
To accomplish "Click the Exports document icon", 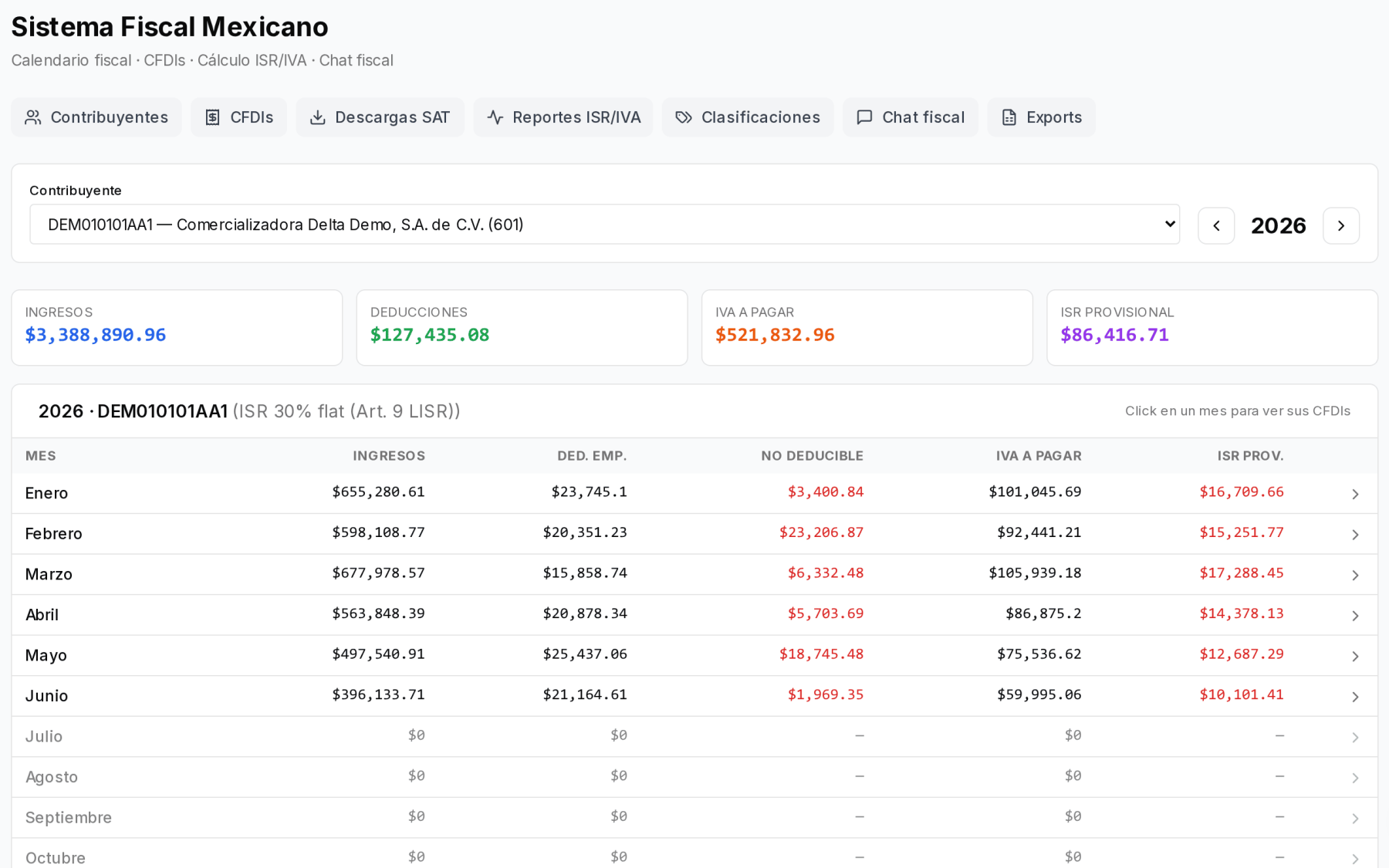I will (1009, 117).
